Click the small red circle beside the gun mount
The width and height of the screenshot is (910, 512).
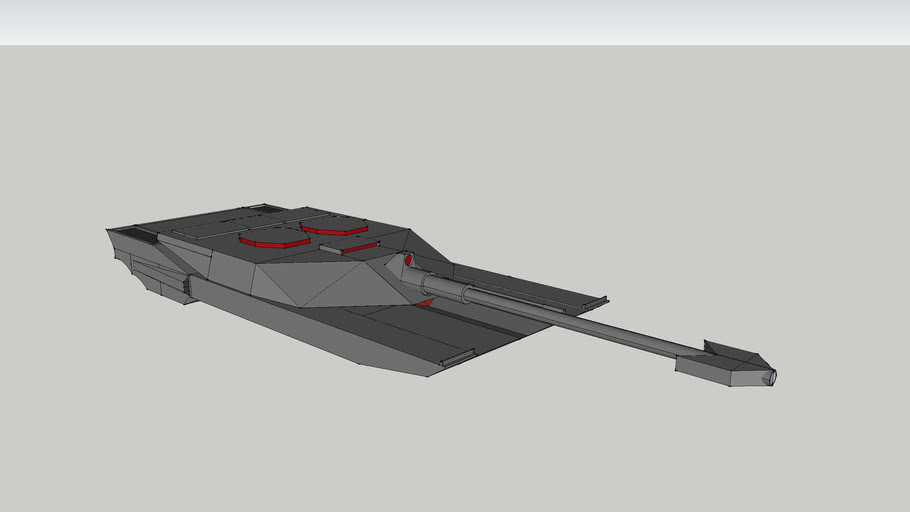[408, 261]
